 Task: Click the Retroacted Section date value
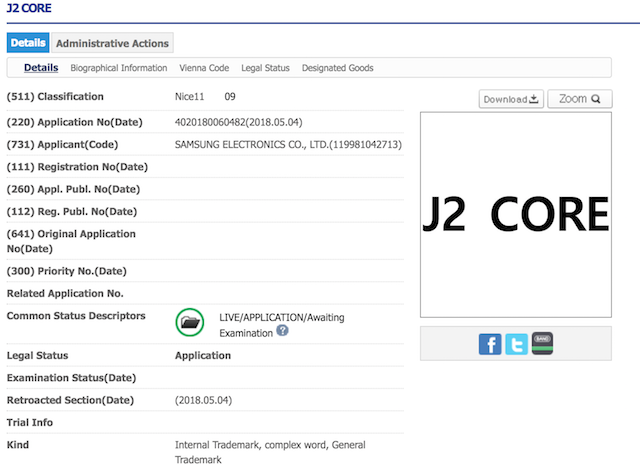203,400
